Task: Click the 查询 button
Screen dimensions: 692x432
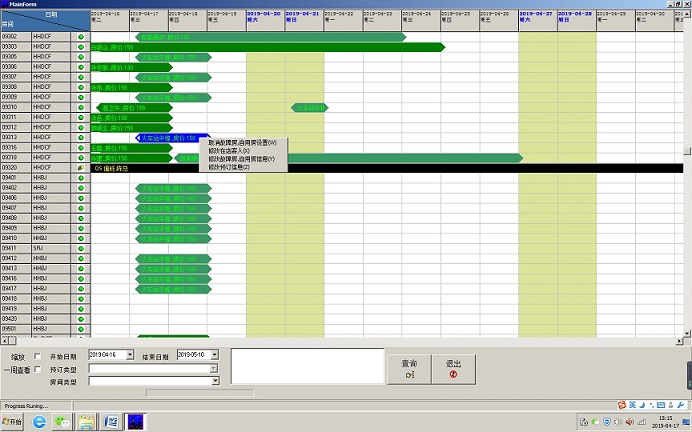Action: tap(409, 367)
